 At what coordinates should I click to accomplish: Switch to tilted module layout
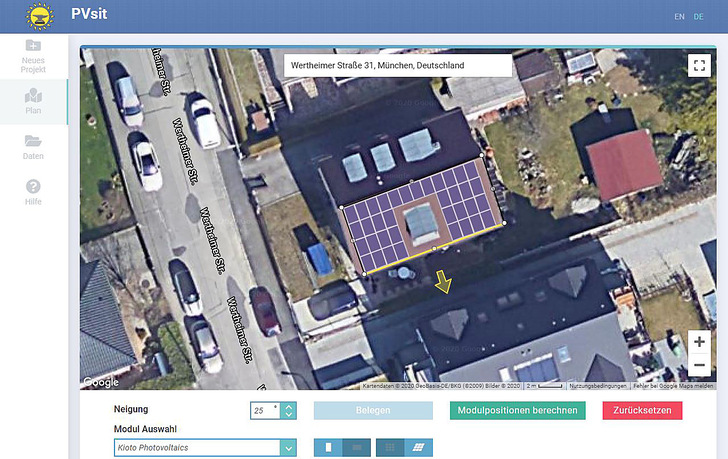(x=418, y=447)
